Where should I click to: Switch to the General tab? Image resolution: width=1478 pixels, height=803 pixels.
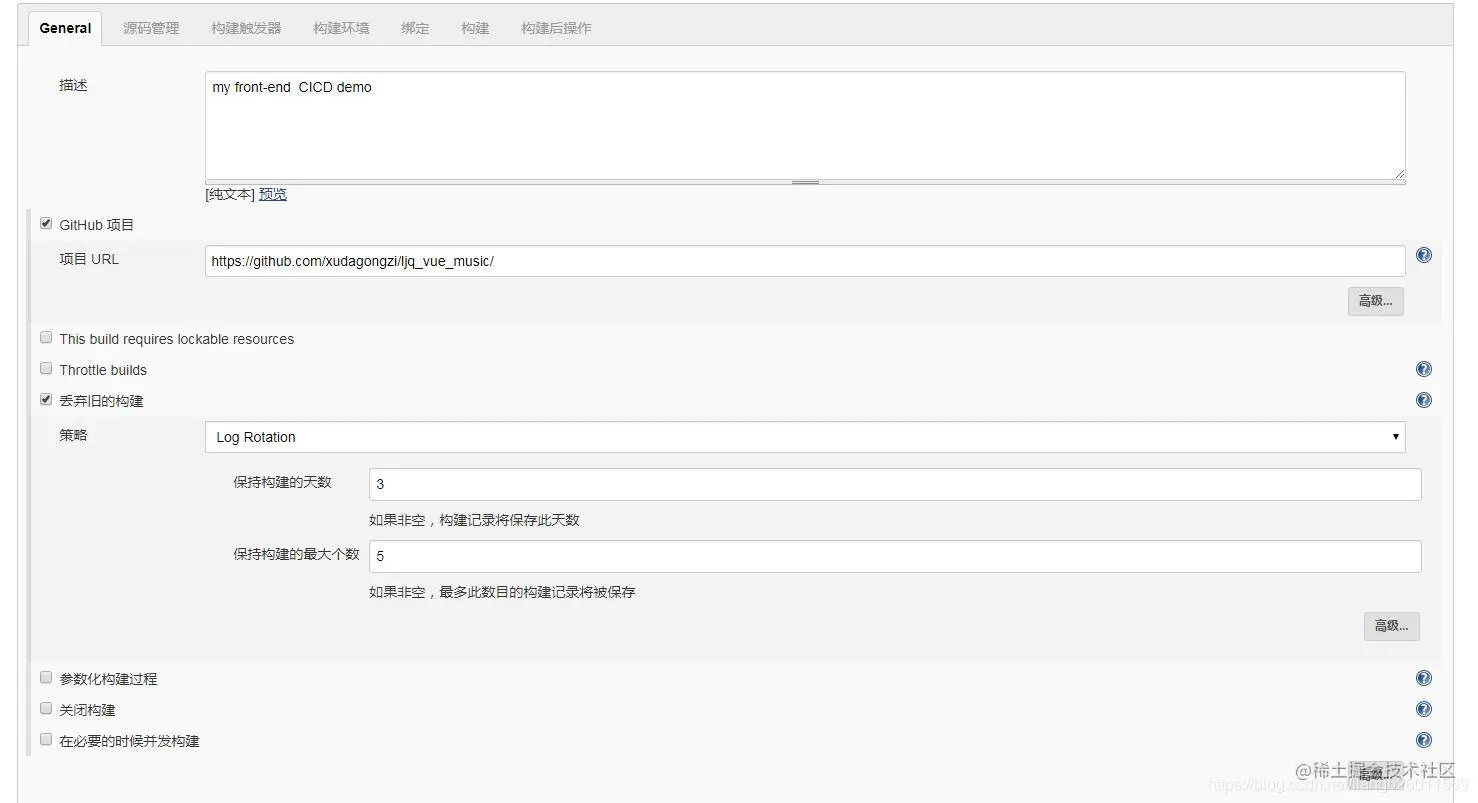click(65, 28)
